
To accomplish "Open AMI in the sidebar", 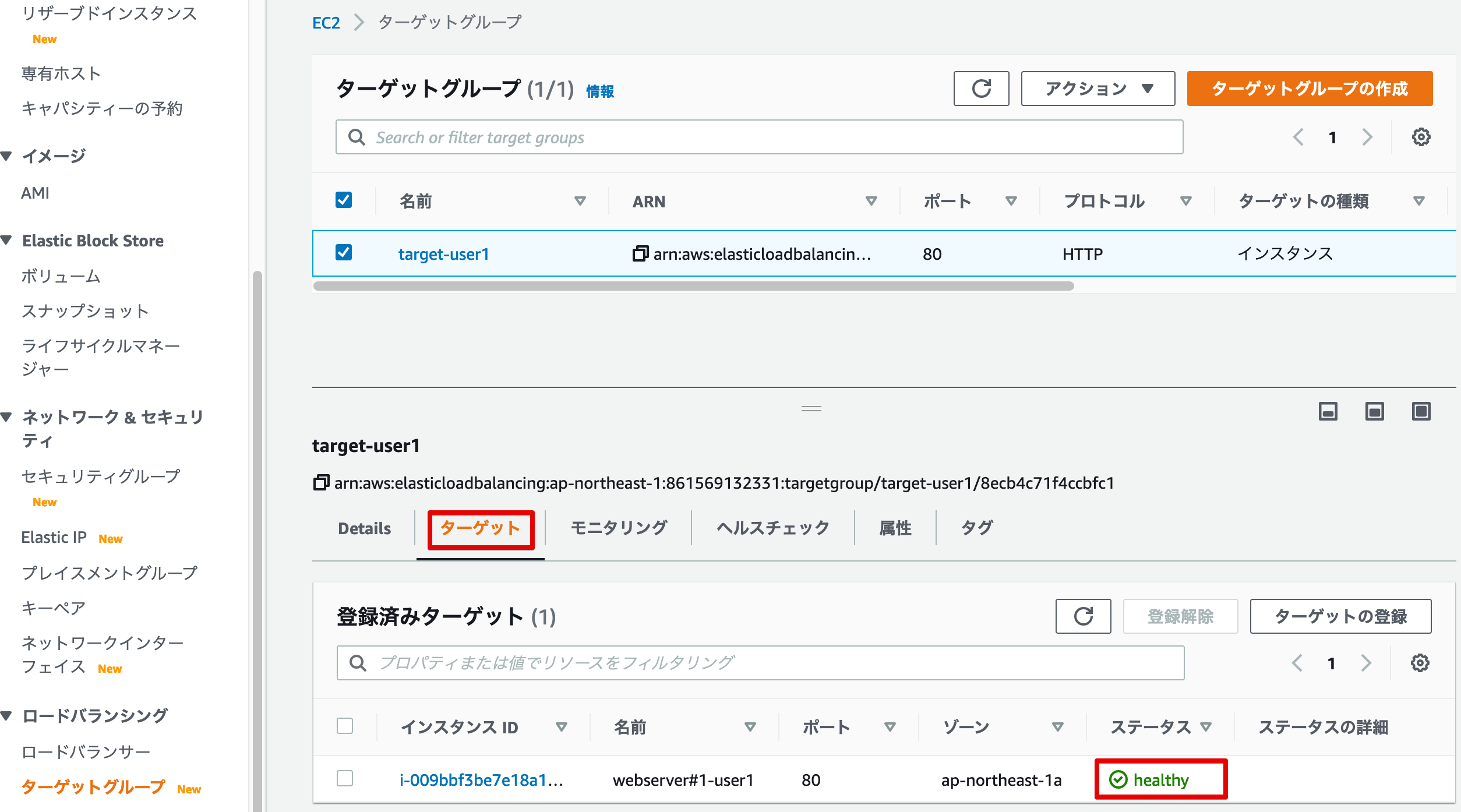I will (x=36, y=193).
